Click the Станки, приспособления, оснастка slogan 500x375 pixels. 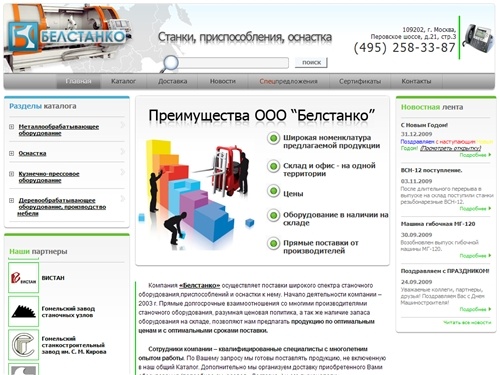pyautogui.click(x=244, y=37)
